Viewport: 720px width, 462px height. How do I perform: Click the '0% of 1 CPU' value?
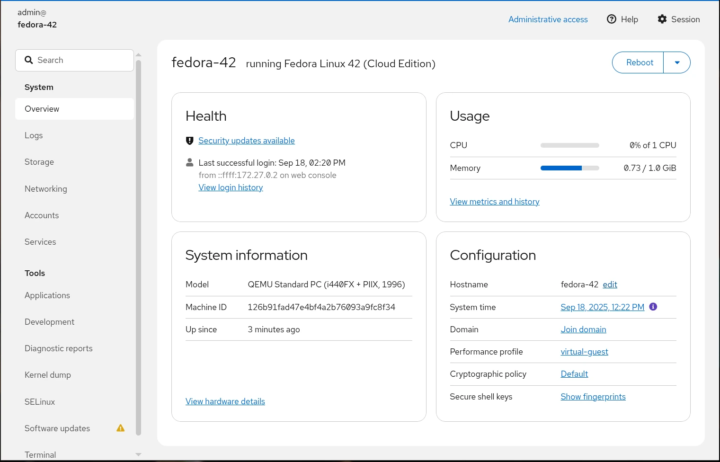point(653,145)
